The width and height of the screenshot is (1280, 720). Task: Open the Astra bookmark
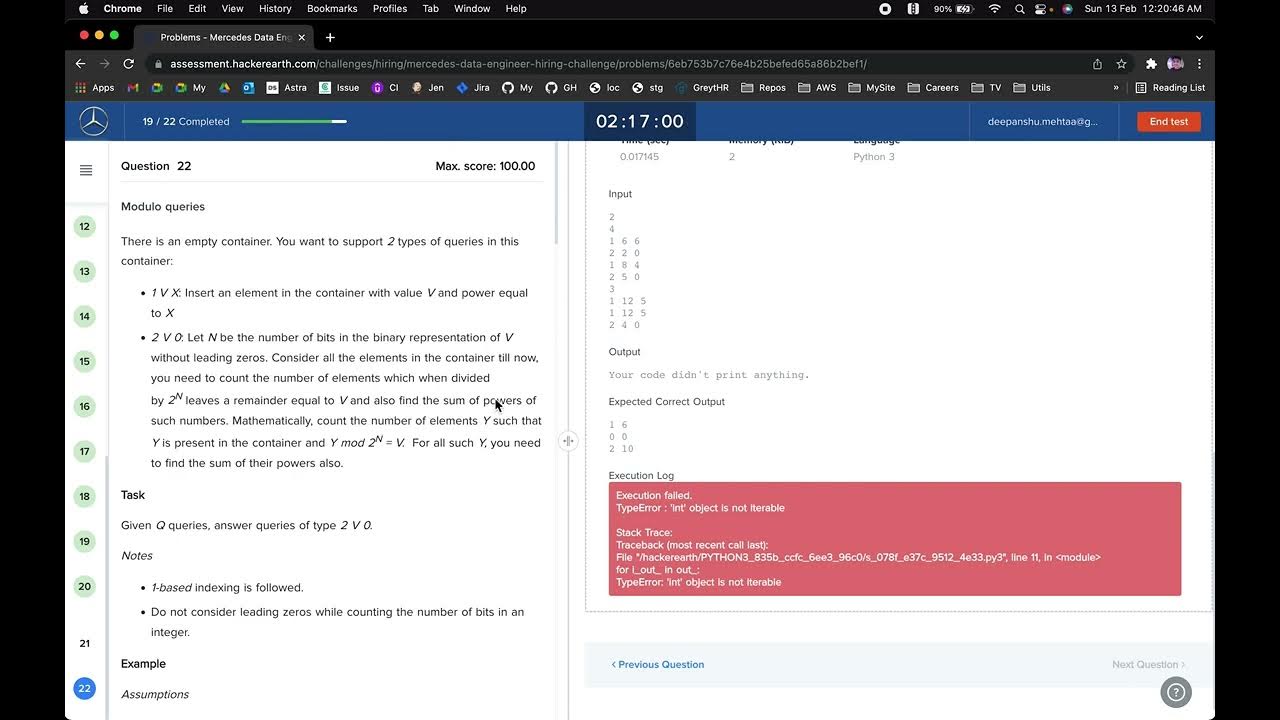pyautogui.click(x=286, y=88)
